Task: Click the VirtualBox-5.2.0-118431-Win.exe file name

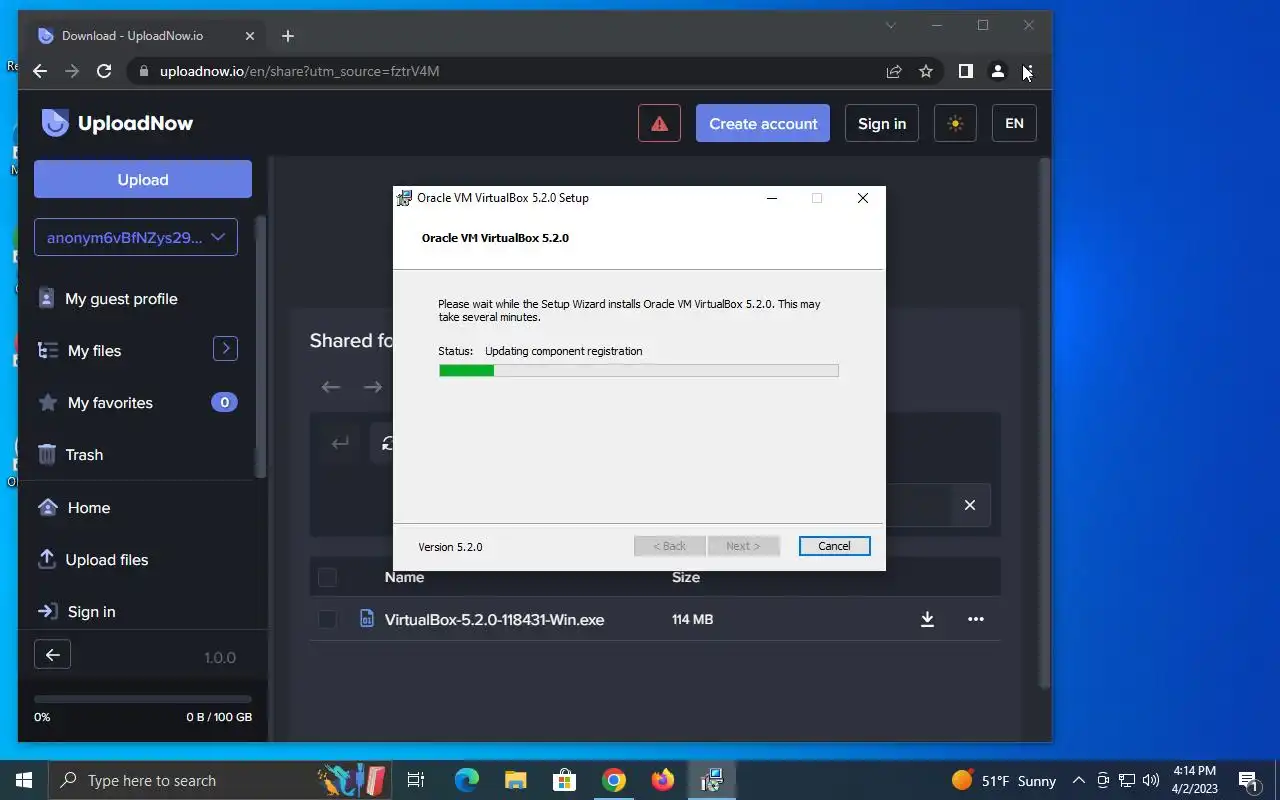Action: (x=495, y=620)
